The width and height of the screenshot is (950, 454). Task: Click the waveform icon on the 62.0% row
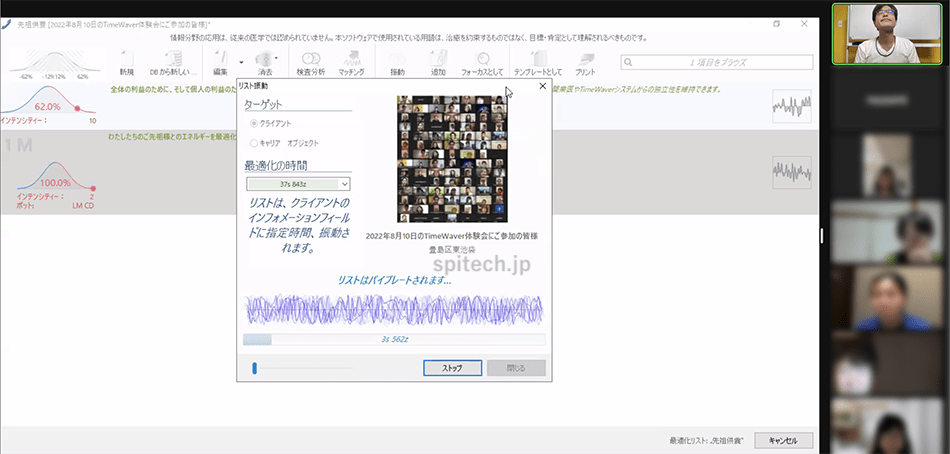click(792, 107)
